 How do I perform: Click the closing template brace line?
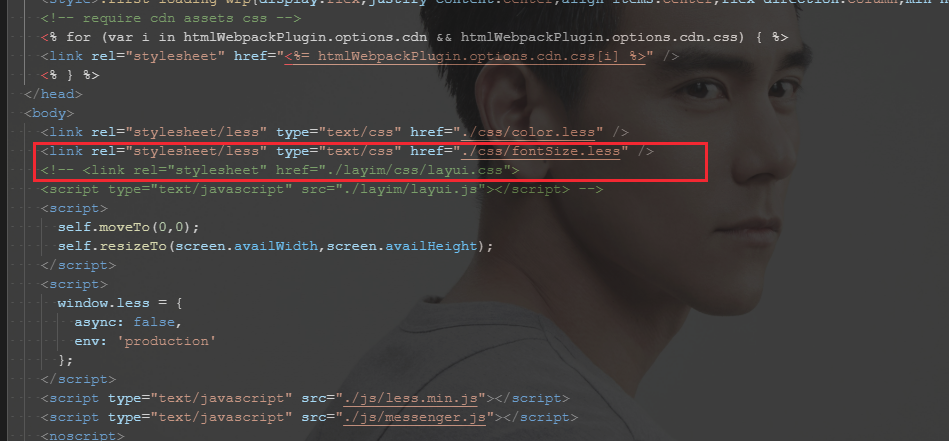click(70, 75)
